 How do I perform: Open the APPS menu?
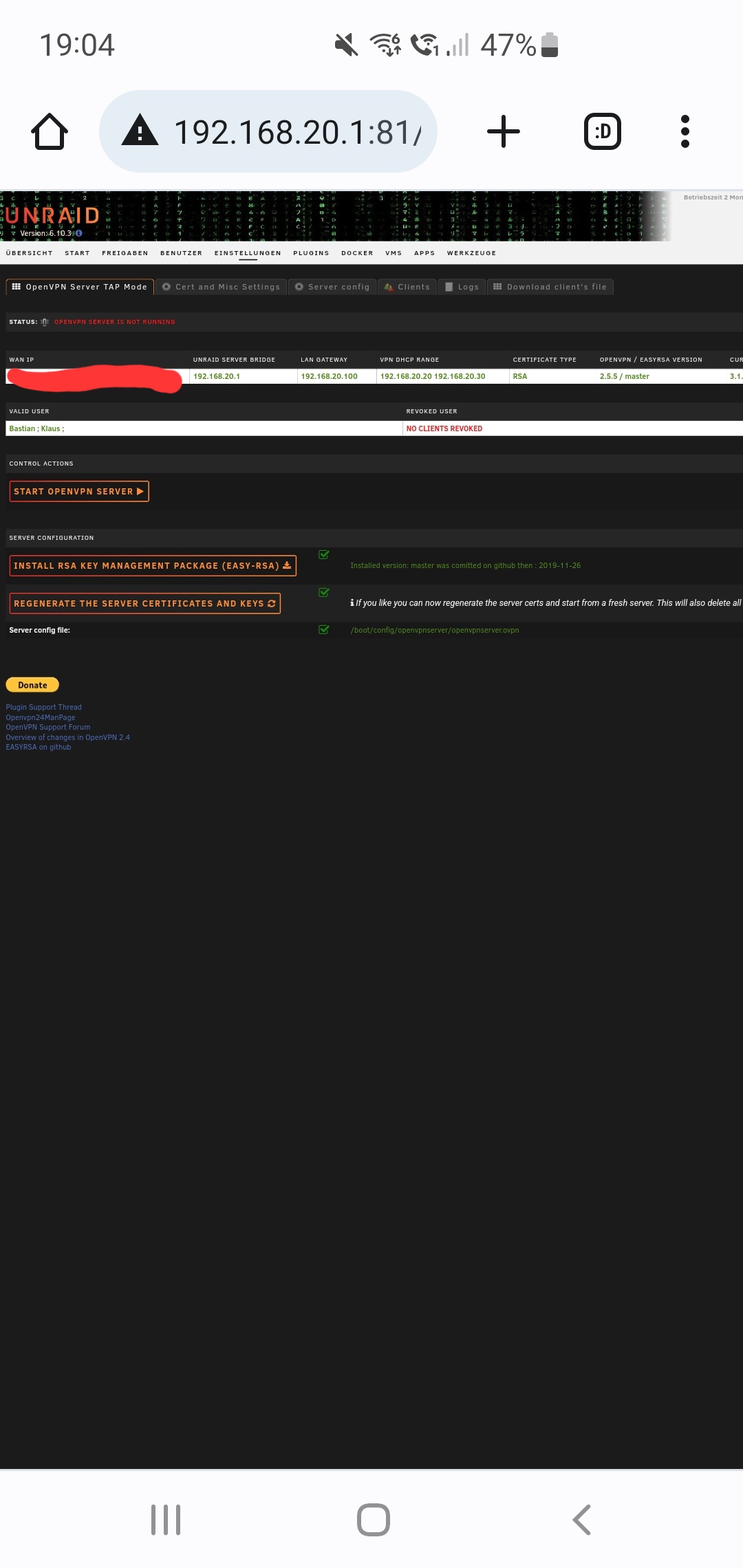pos(424,253)
